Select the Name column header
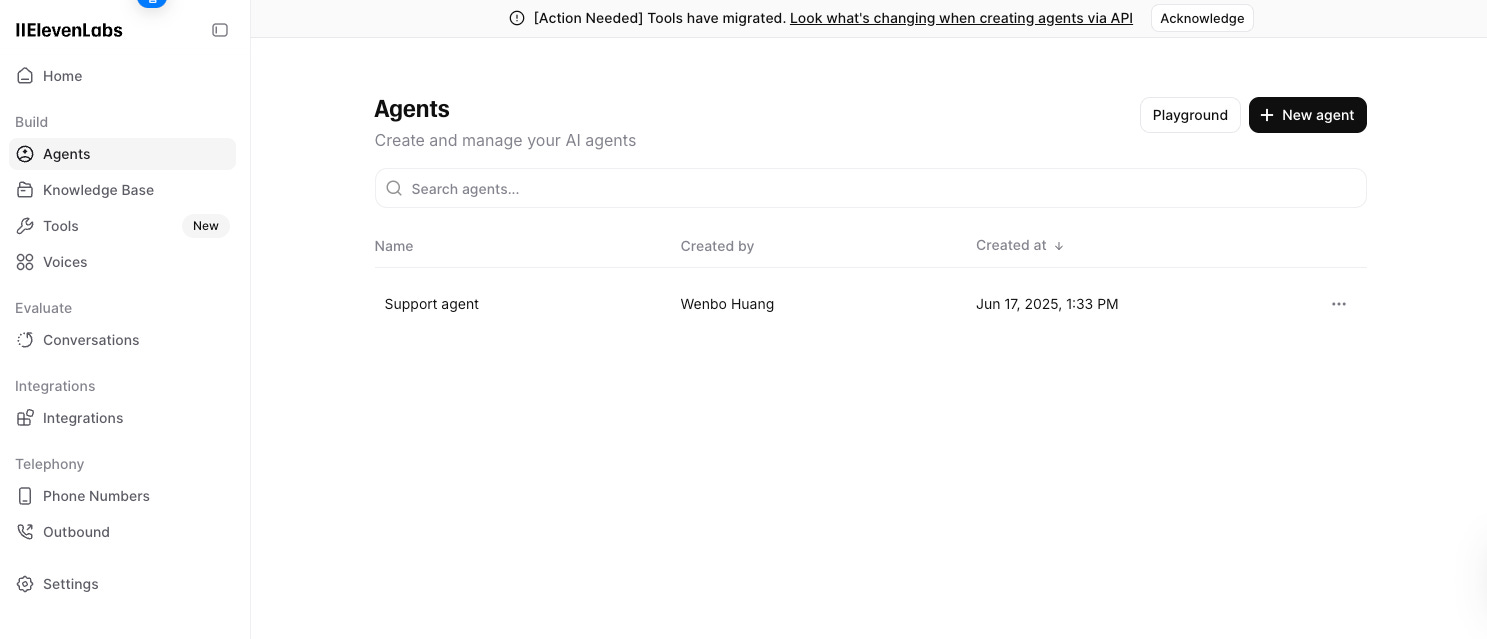The image size is (1487, 639). [x=394, y=246]
